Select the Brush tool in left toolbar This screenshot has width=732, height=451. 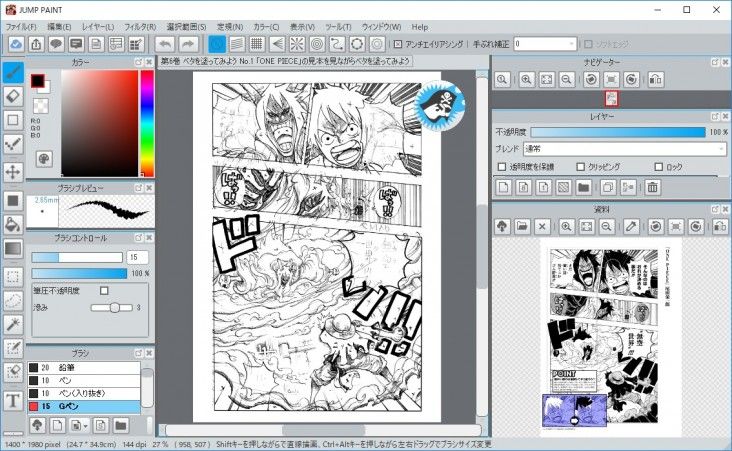[13, 72]
